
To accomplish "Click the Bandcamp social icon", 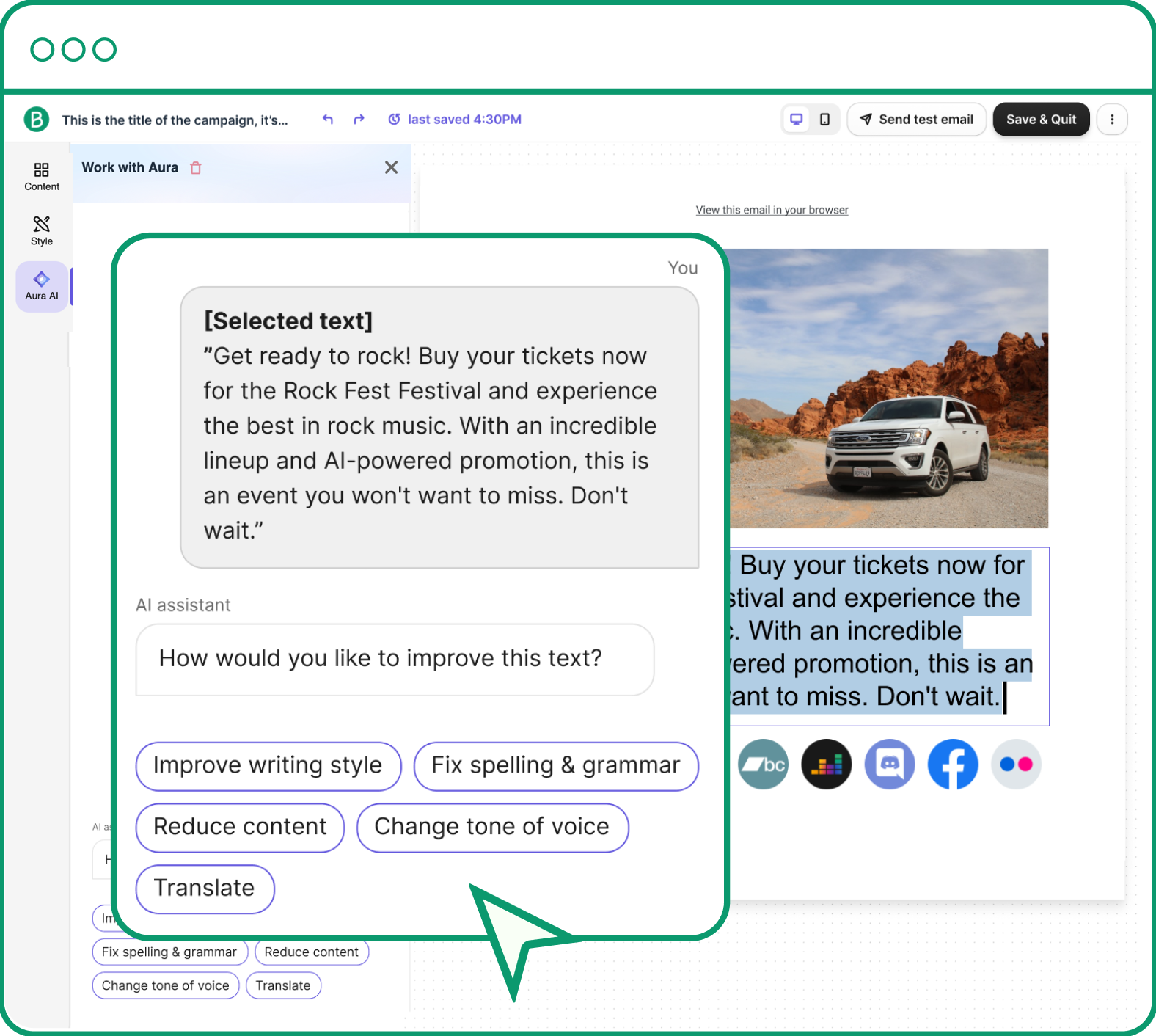I will [763, 765].
